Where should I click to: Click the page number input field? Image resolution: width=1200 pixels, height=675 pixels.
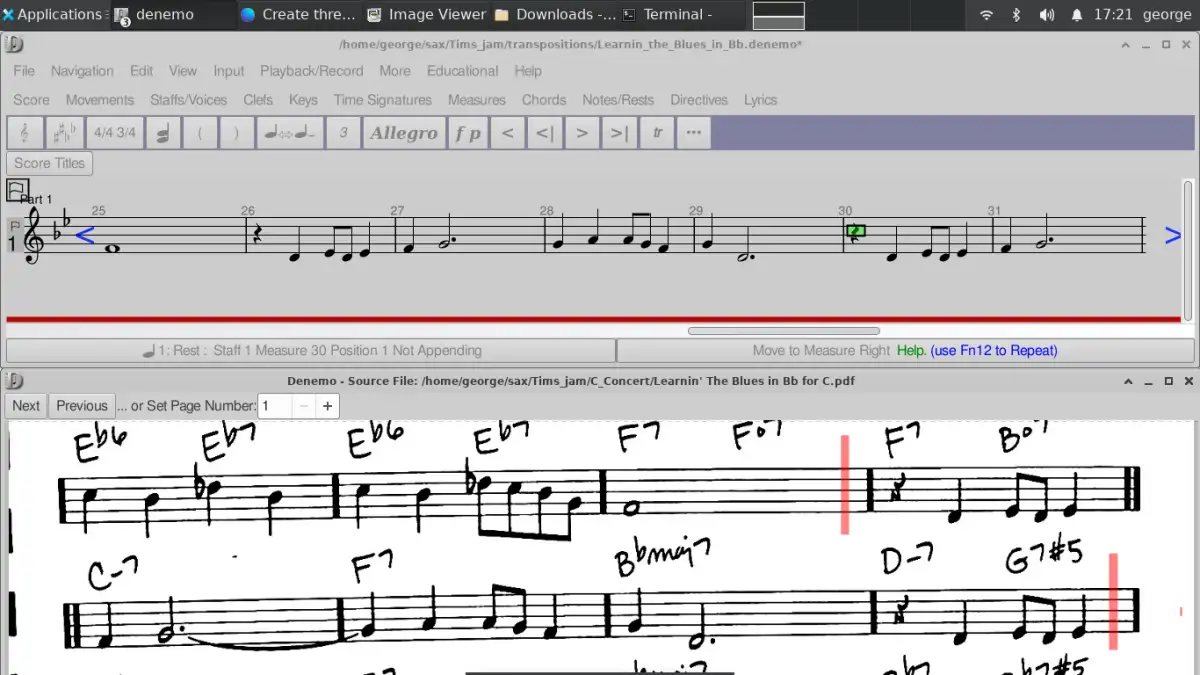(275, 406)
